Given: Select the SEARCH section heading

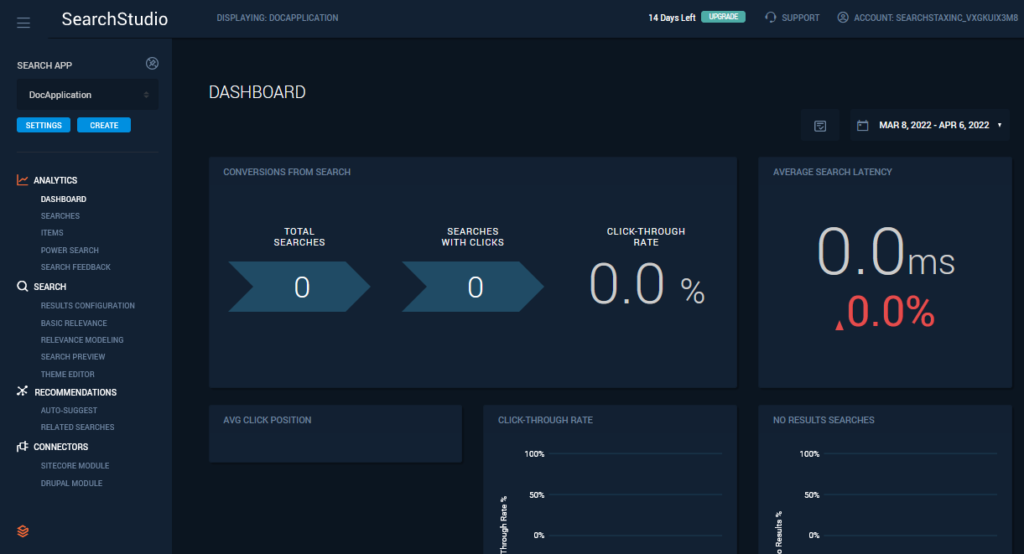Looking at the screenshot, I should click(50, 287).
